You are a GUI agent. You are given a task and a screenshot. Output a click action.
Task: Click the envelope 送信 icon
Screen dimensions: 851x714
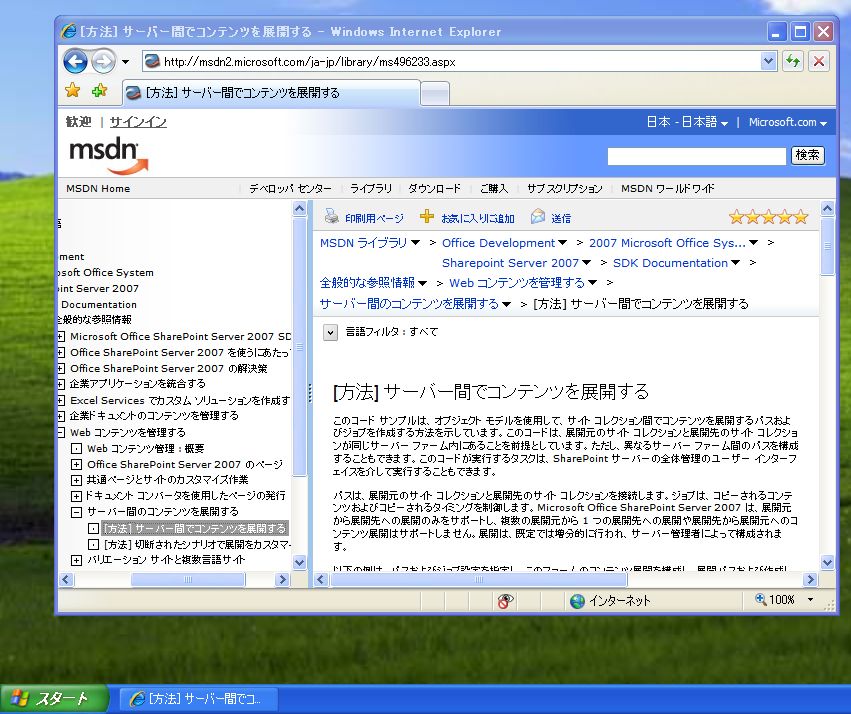tap(538, 216)
